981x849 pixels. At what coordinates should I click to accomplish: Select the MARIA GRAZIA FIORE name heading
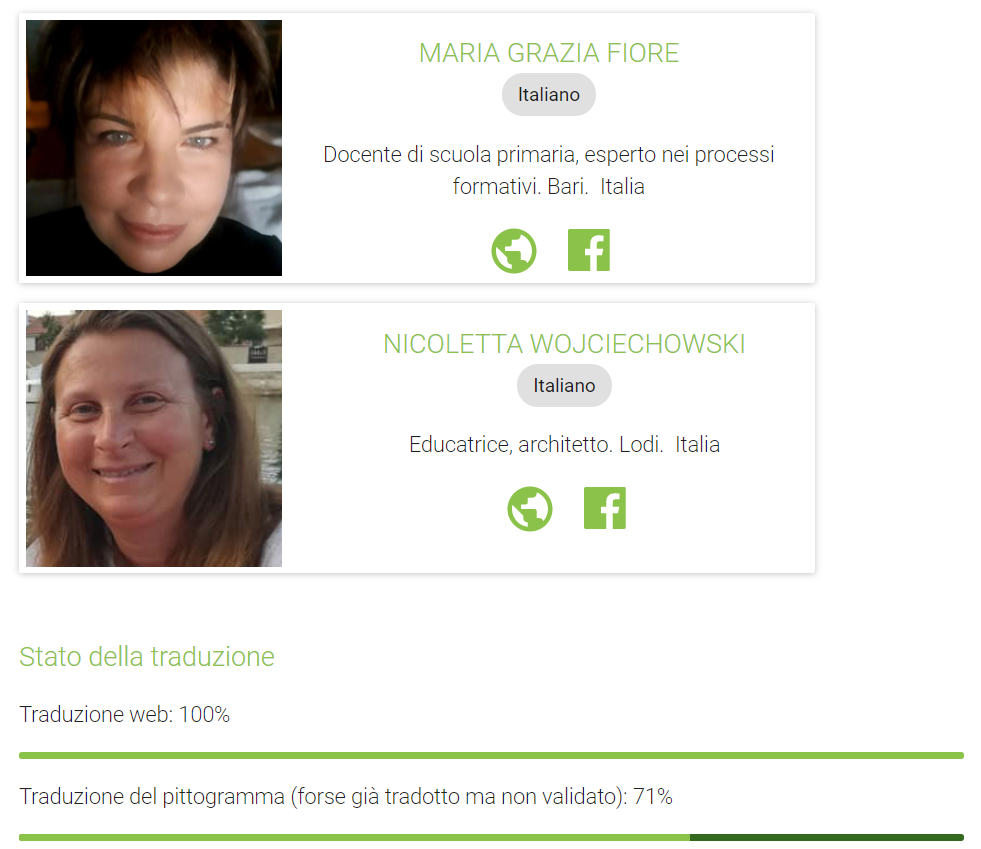[x=549, y=53]
